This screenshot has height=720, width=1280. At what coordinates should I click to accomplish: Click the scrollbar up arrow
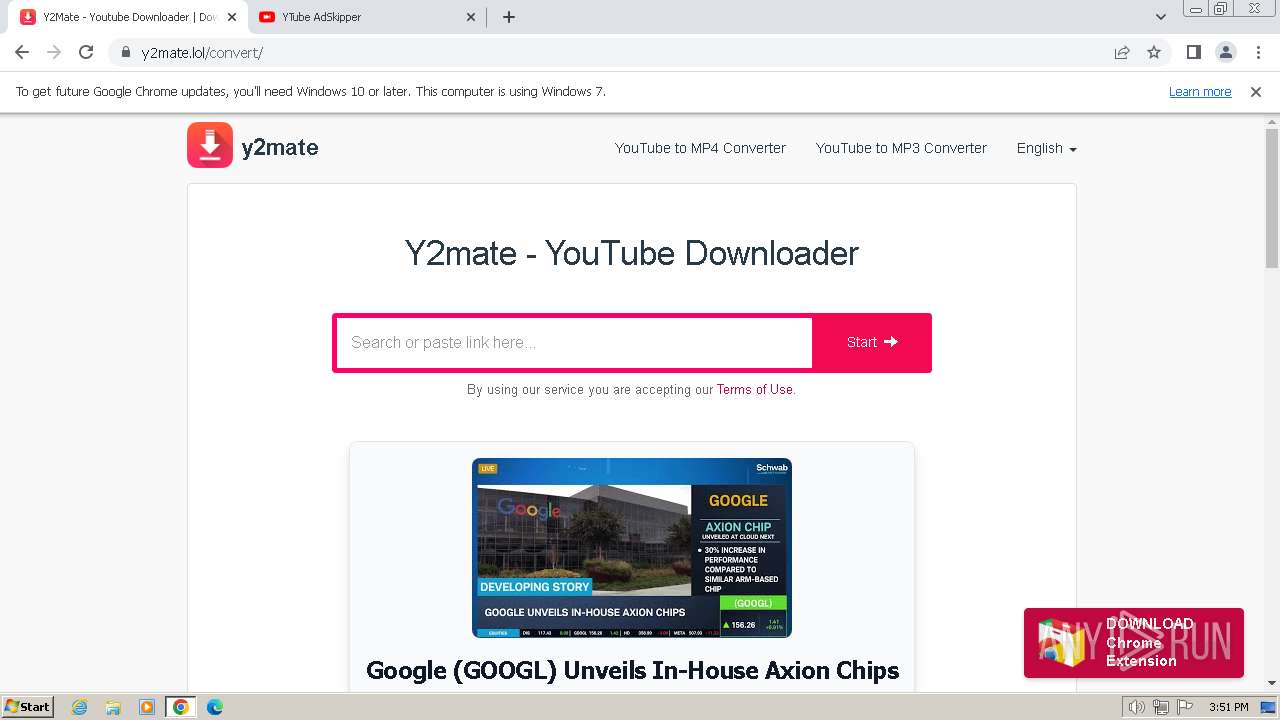coord(1272,121)
